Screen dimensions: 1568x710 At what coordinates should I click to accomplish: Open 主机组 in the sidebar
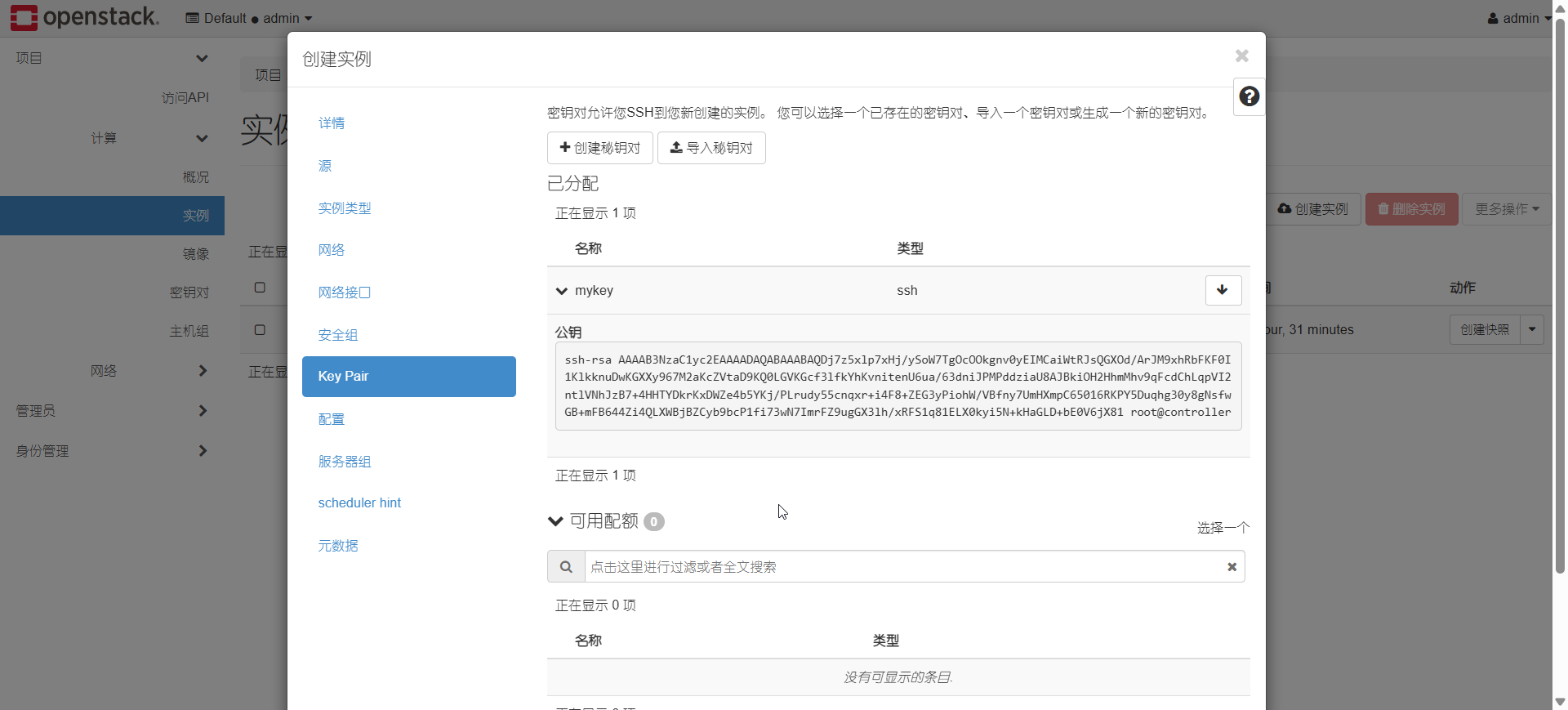(x=189, y=331)
